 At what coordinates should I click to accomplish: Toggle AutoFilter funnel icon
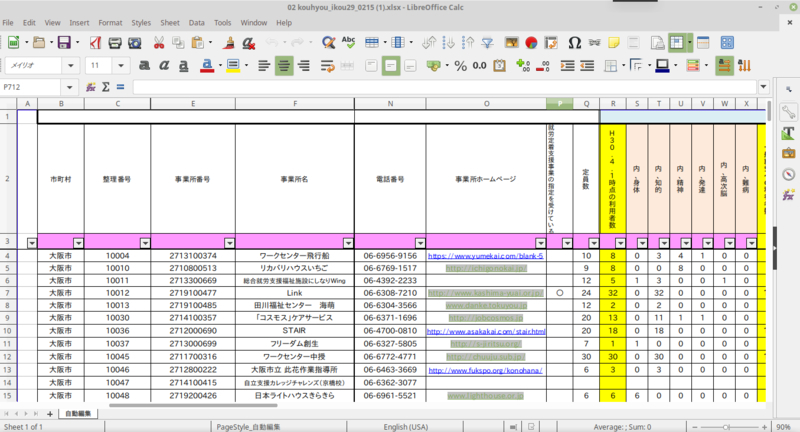coord(487,43)
